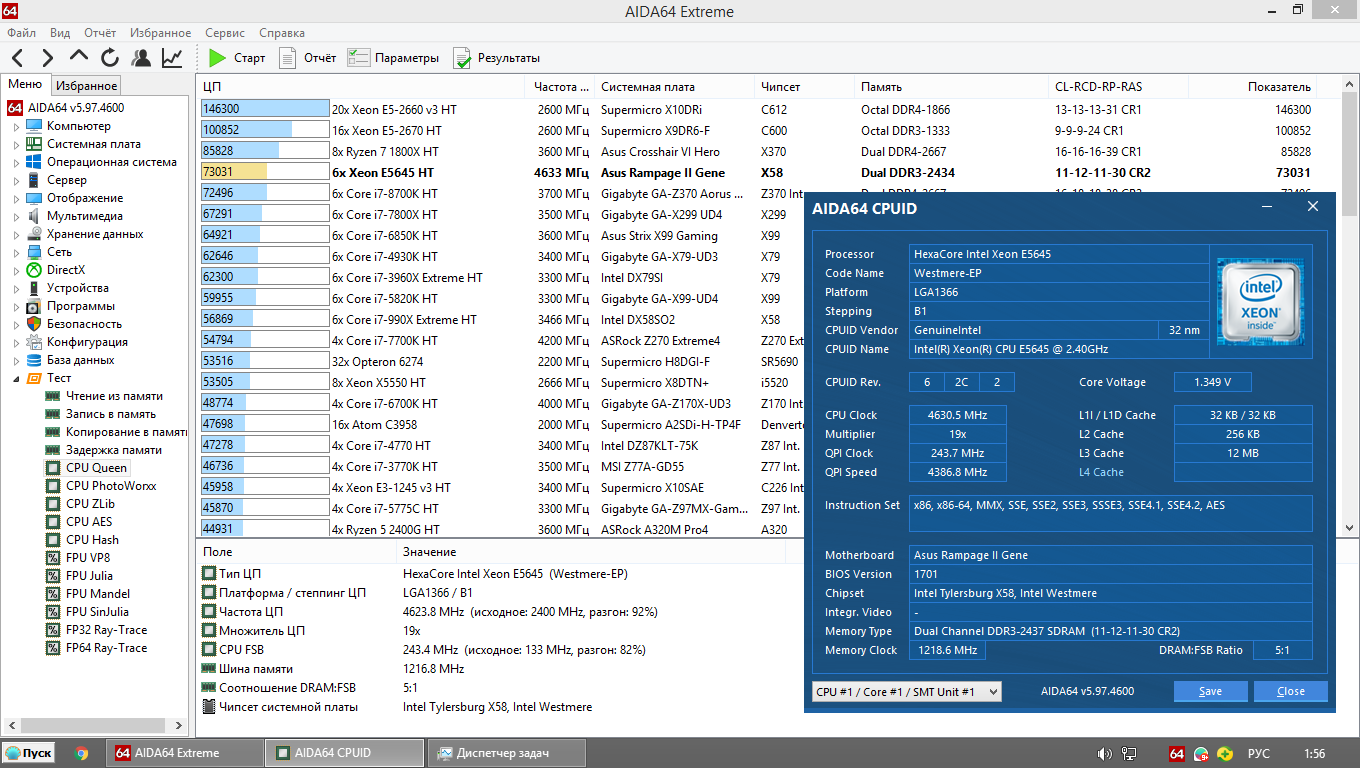Image resolution: width=1360 pixels, height=768 pixels.
Task: Open the CPU #1 / Core #1 dropdown
Action: coord(906,691)
